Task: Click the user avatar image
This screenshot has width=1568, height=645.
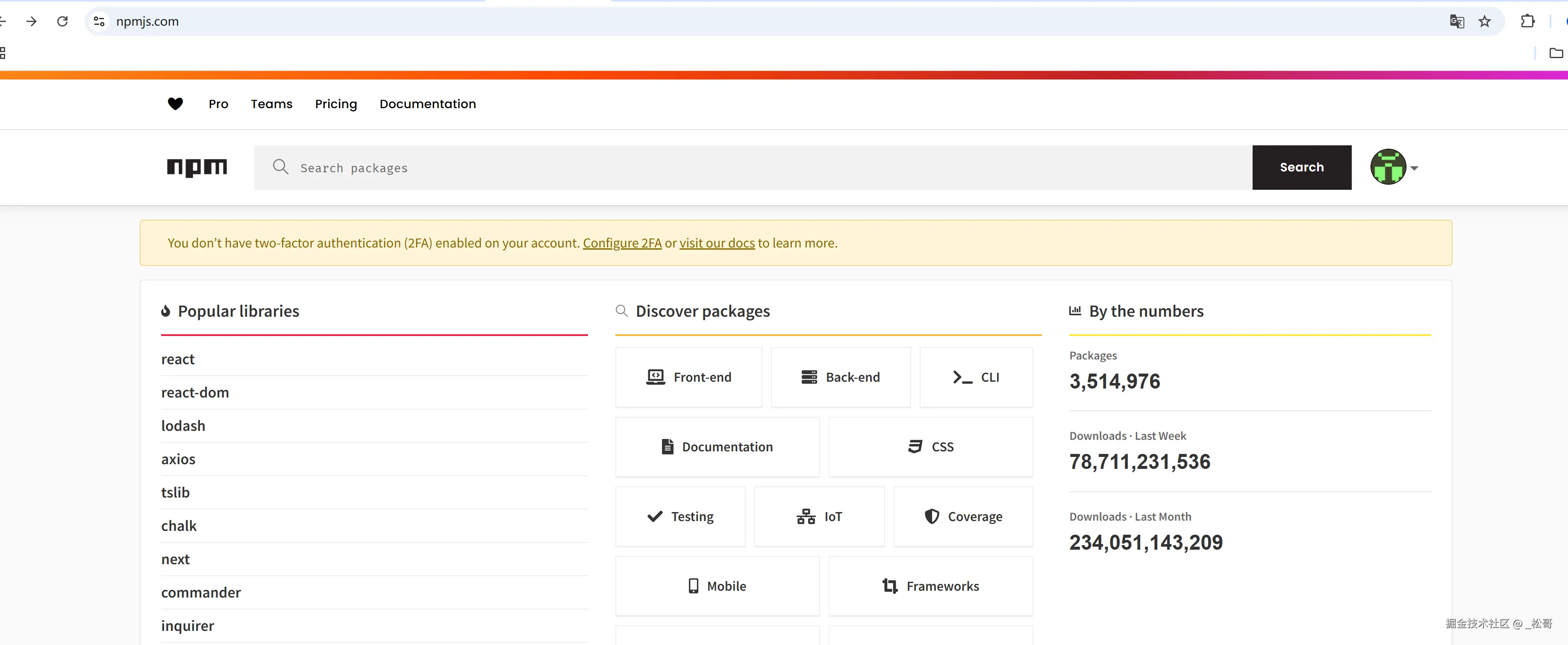Action: pos(1388,168)
